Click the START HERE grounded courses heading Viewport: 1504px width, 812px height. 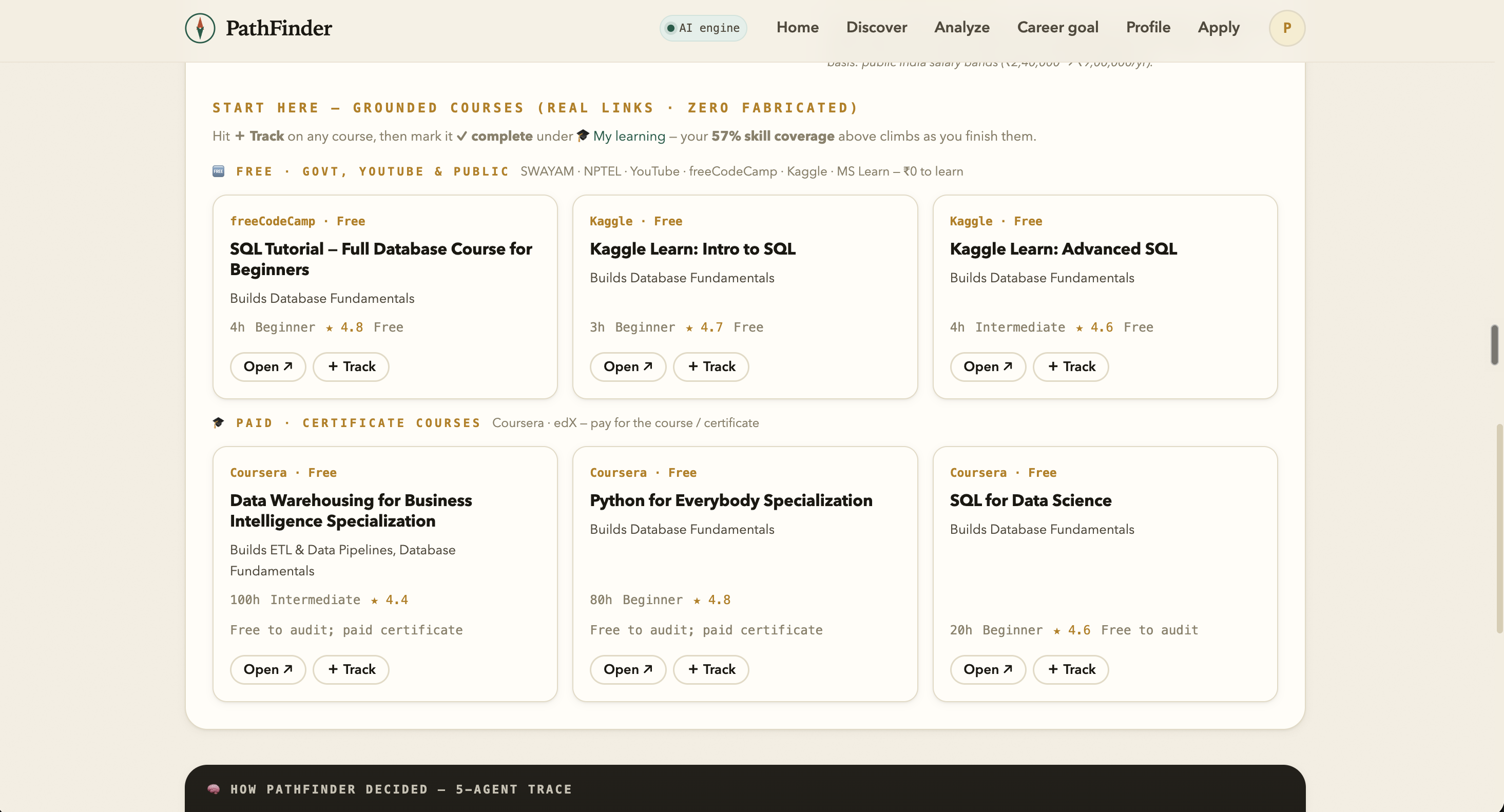tap(535, 108)
